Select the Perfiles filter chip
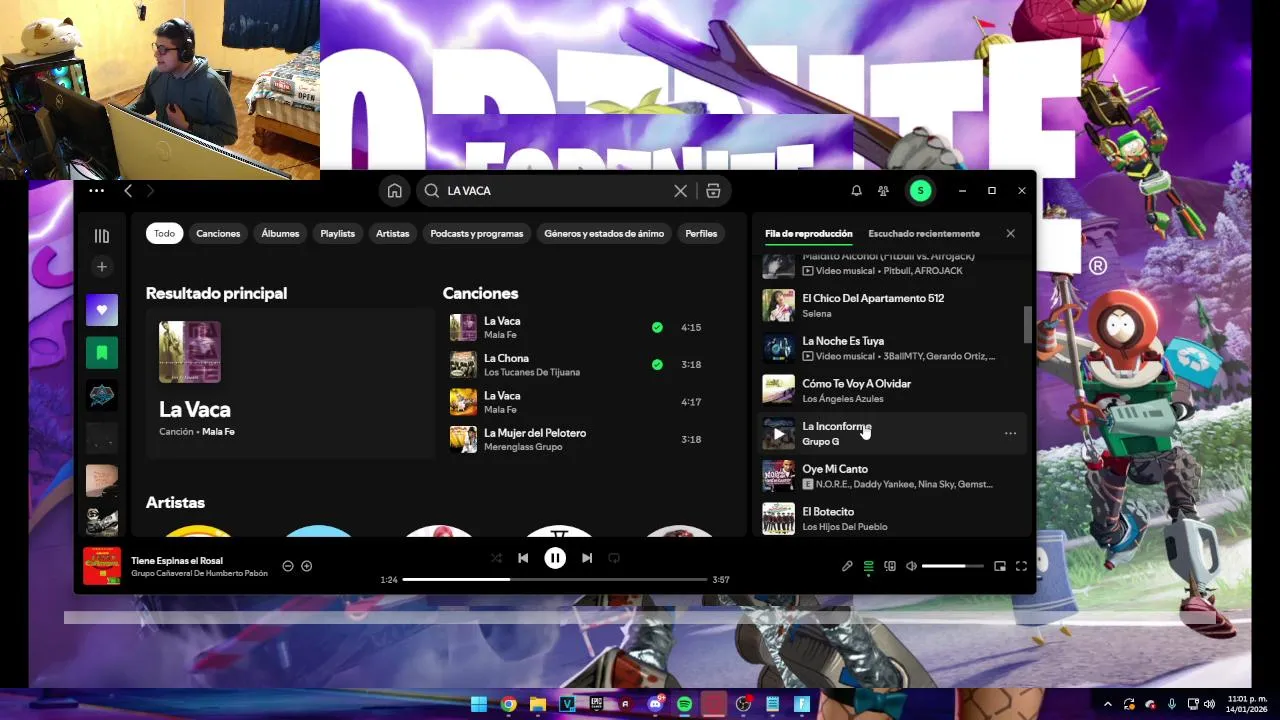This screenshot has height=720, width=1280. 701,234
